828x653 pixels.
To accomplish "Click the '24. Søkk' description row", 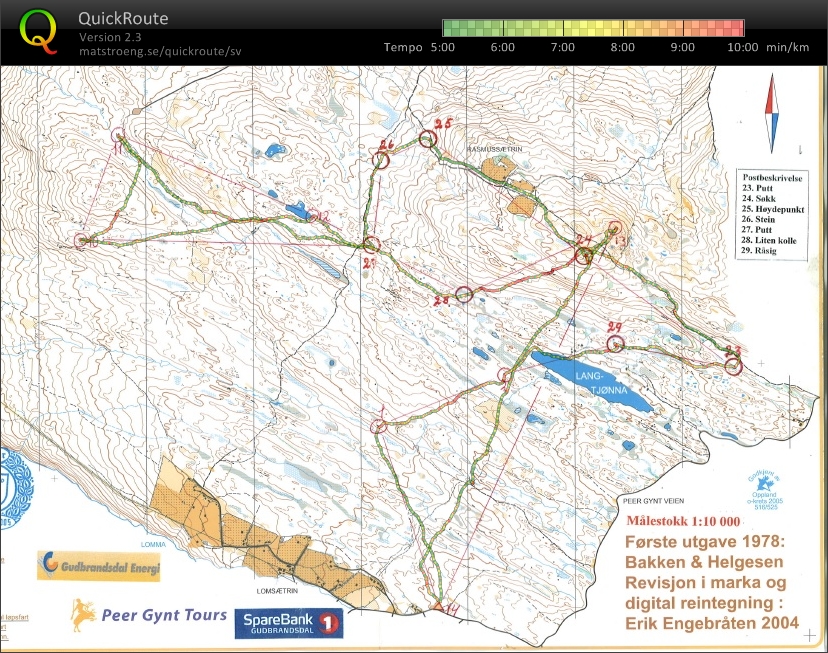I will (x=759, y=198).
